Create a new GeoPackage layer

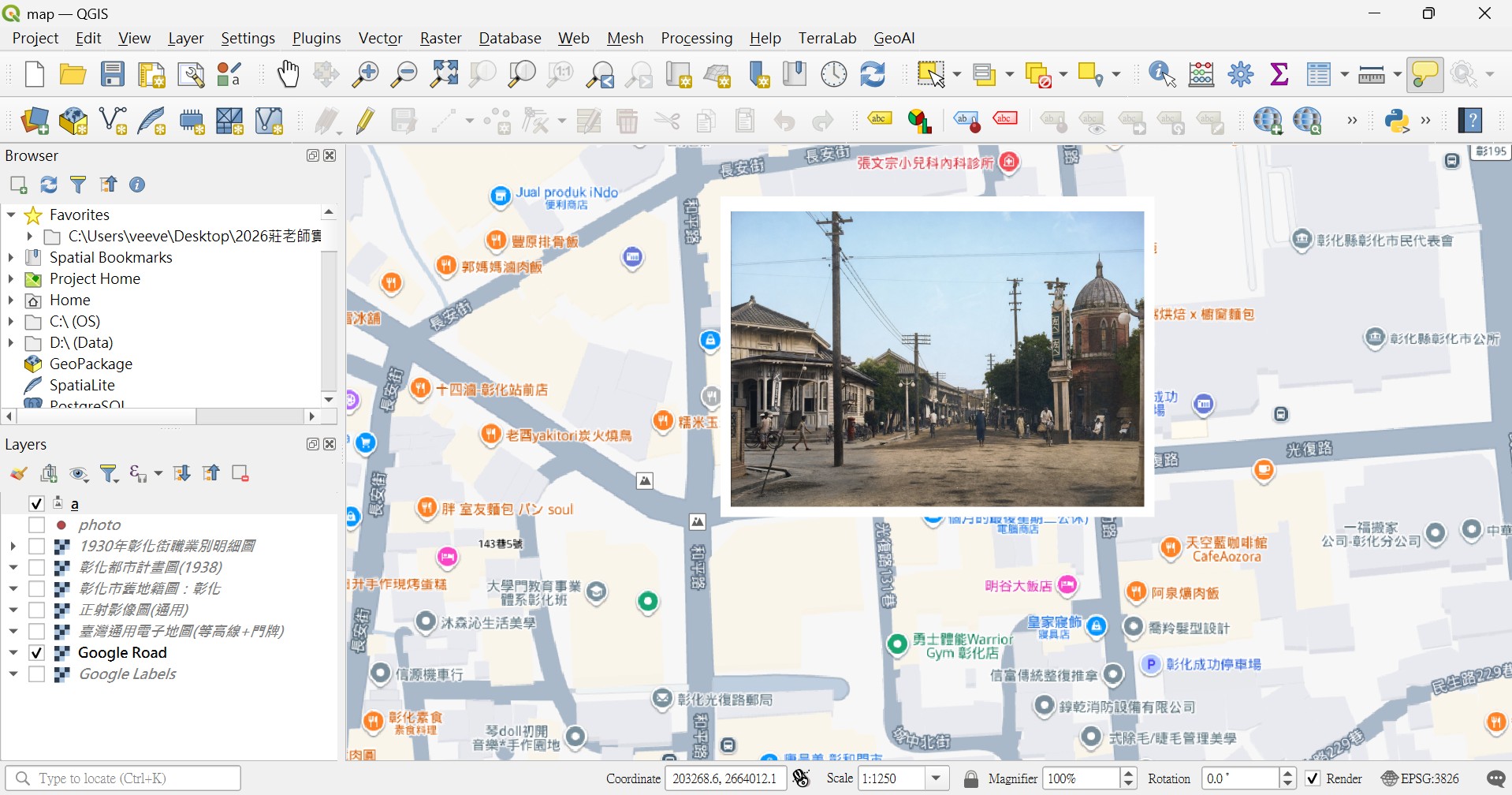tap(73, 121)
